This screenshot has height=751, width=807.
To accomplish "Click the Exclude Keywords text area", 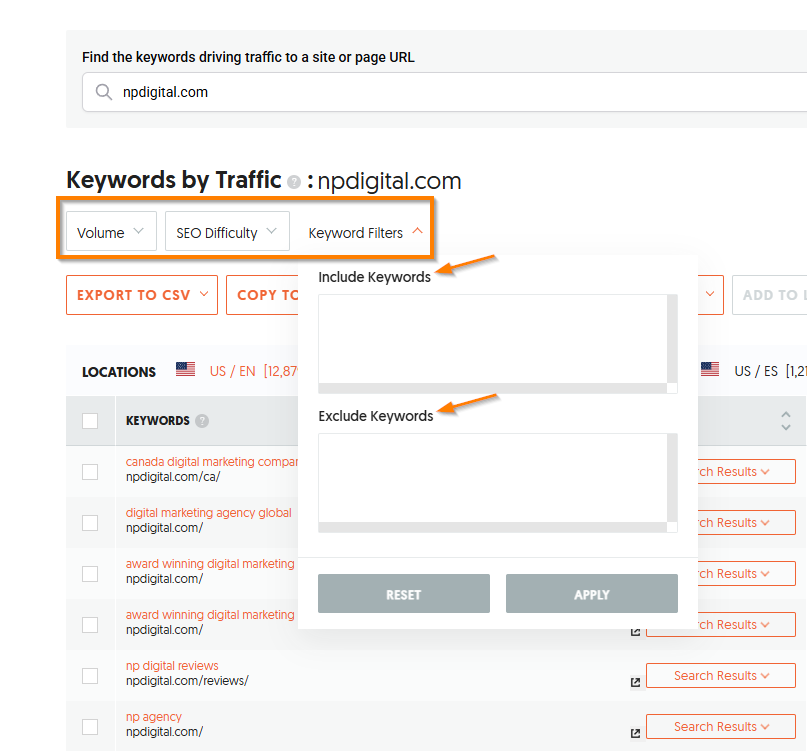I will point(493,478).
